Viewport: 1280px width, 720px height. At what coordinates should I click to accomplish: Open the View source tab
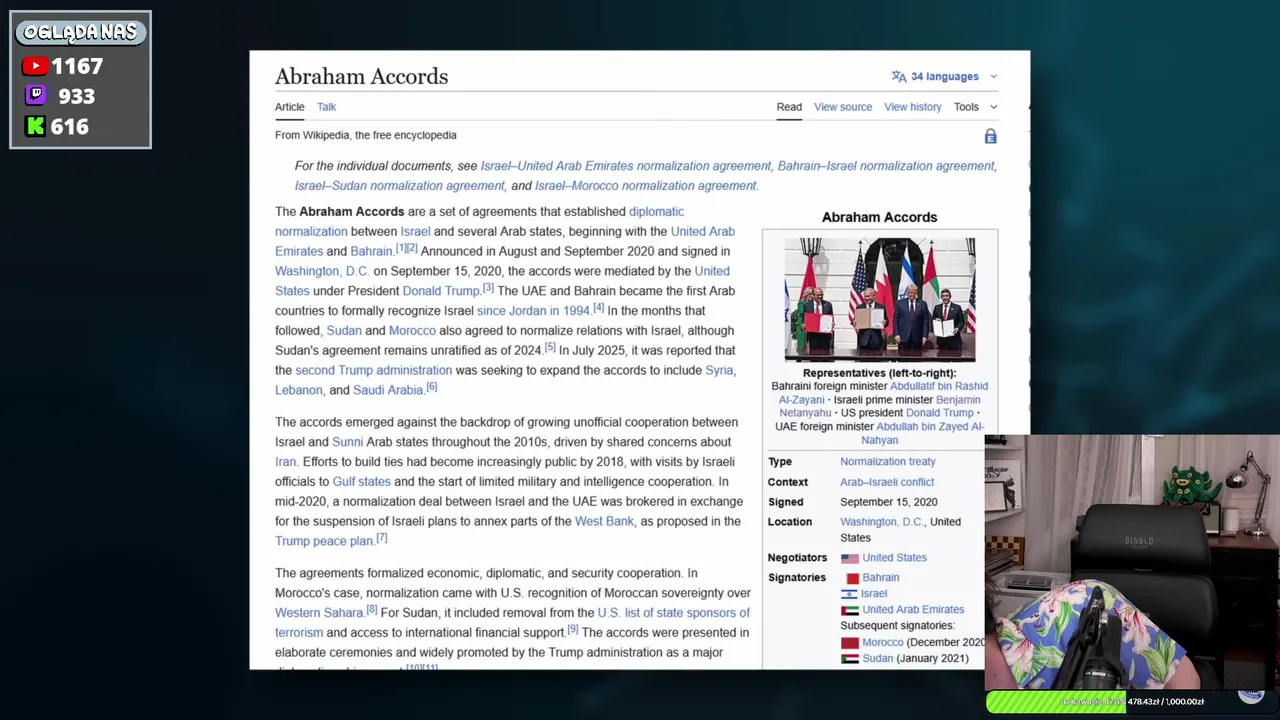843,107
